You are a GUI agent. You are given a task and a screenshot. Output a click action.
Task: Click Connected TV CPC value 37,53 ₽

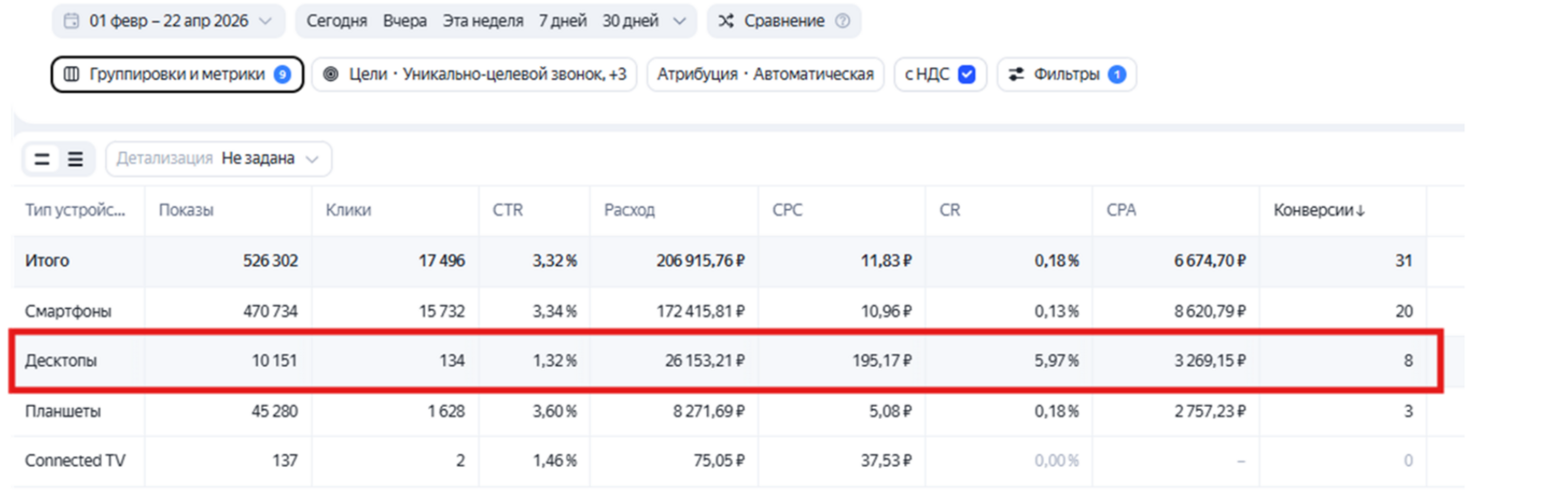(x=886, y=460)
